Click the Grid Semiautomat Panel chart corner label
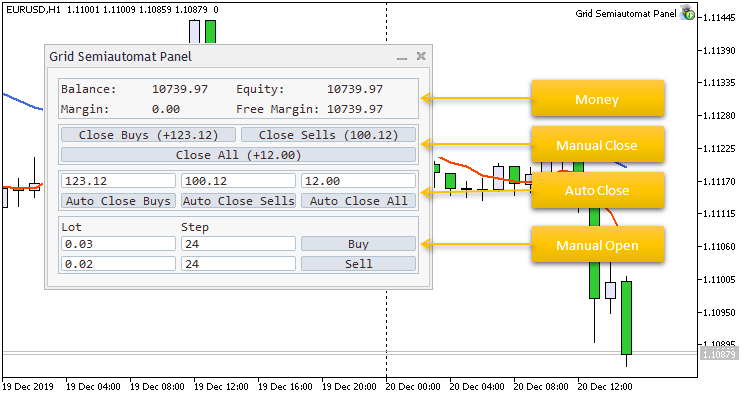Screen dimensions: 750x398 [x=626, y=13]
